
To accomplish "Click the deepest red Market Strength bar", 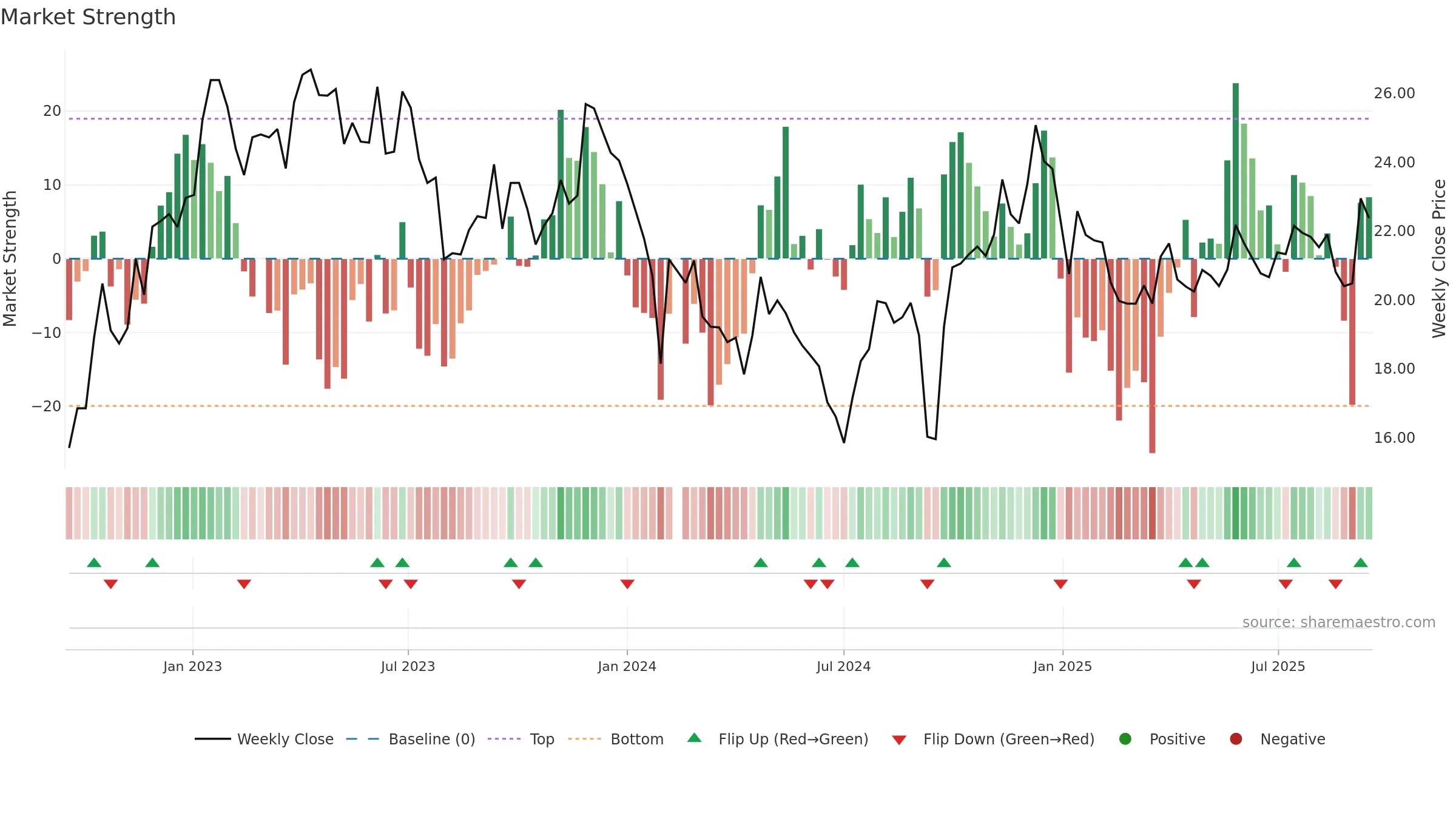I will 1152,356.
